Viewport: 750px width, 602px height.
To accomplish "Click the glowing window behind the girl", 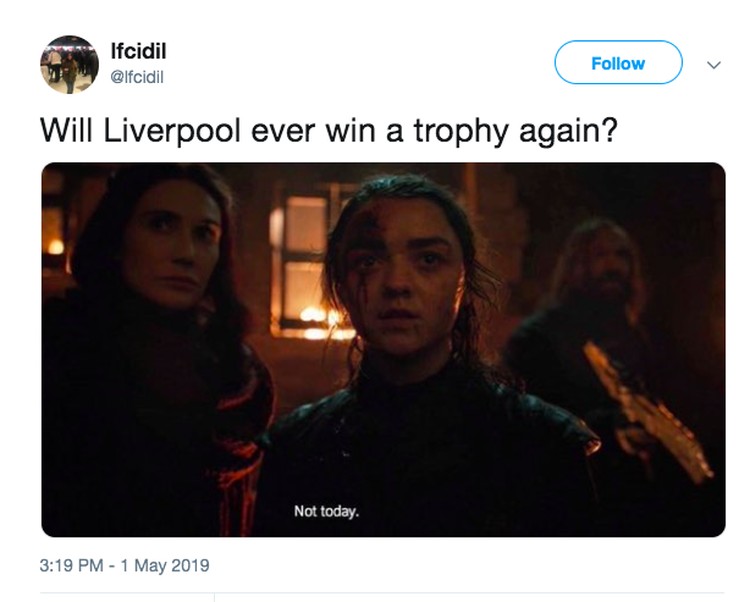I will [x=304, y=253].
